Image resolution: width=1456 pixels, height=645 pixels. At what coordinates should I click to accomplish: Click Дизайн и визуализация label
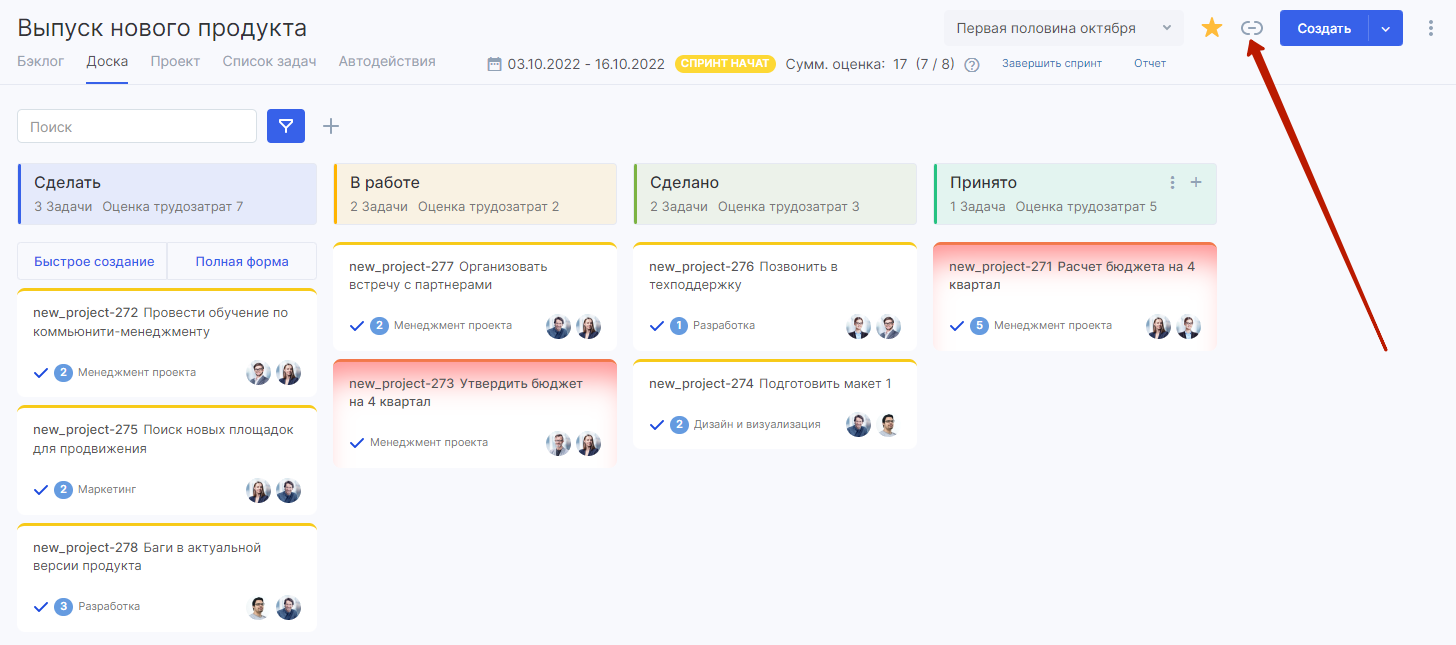[757, 425]
